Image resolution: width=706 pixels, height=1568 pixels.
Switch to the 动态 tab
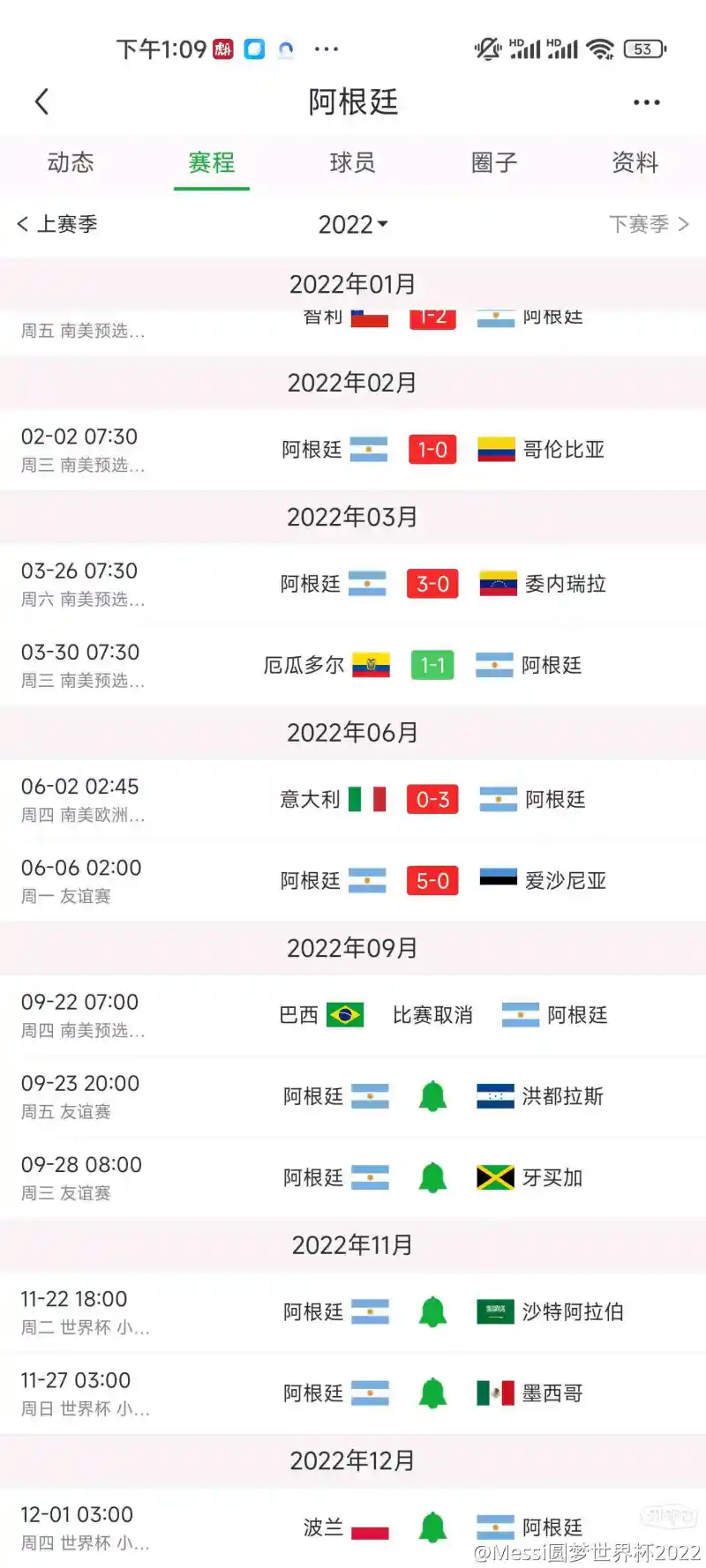pos(71,163)
